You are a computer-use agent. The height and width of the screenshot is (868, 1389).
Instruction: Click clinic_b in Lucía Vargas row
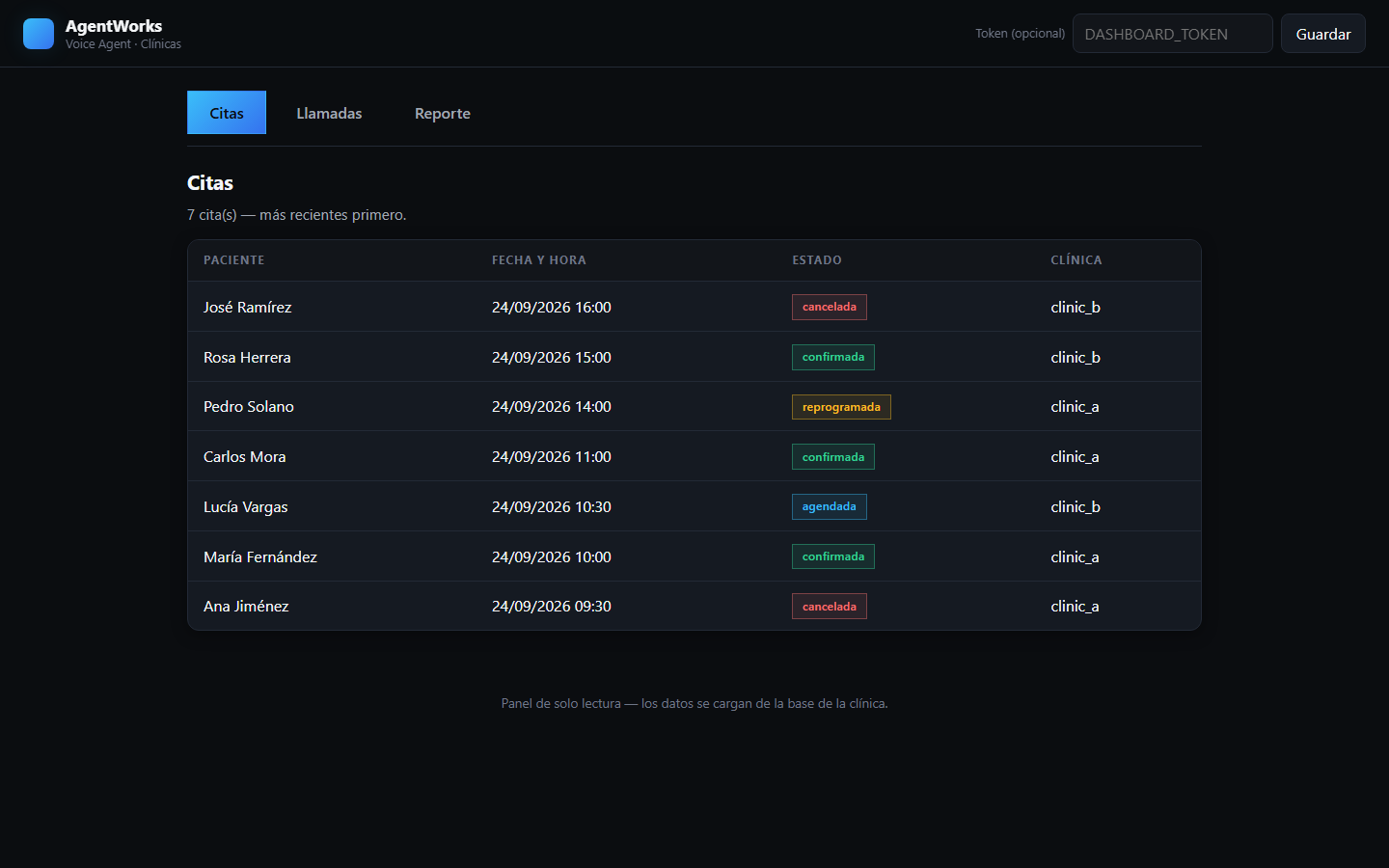pos(1076,507)
